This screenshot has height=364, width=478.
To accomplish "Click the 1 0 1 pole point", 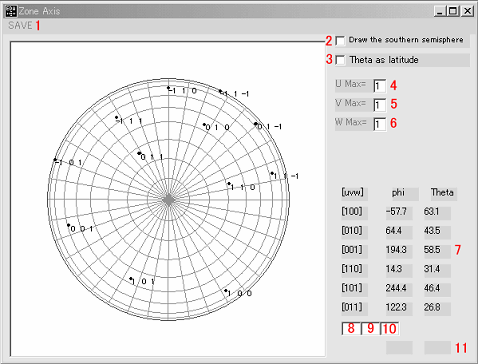I will 131,278.
